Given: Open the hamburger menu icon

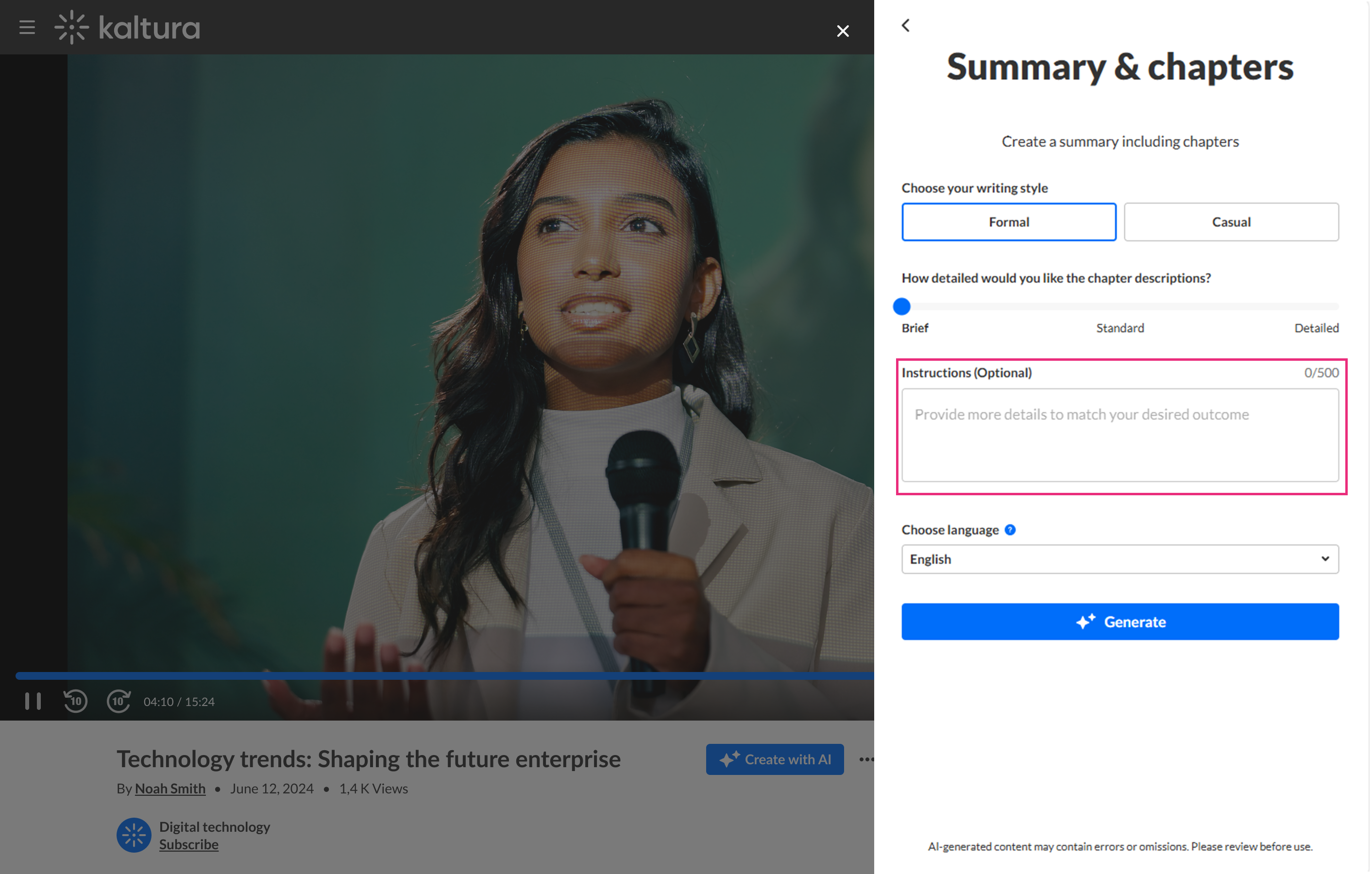Looking at the screenshot, I should point(27,27).
